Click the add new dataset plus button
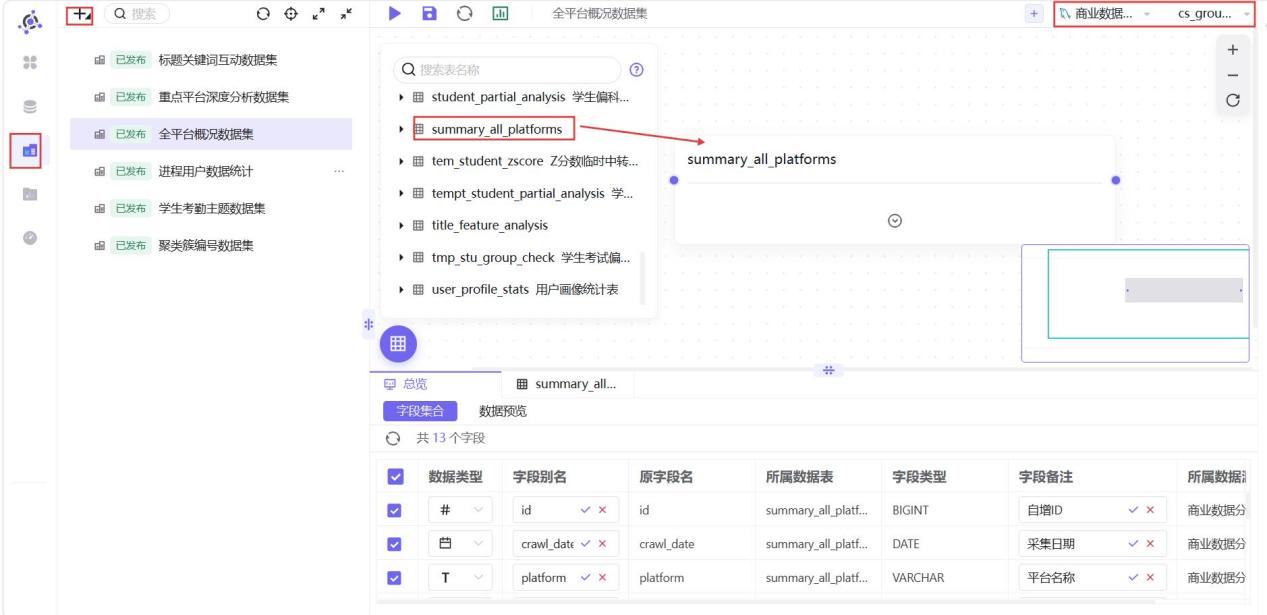 [x=80, y=14]
